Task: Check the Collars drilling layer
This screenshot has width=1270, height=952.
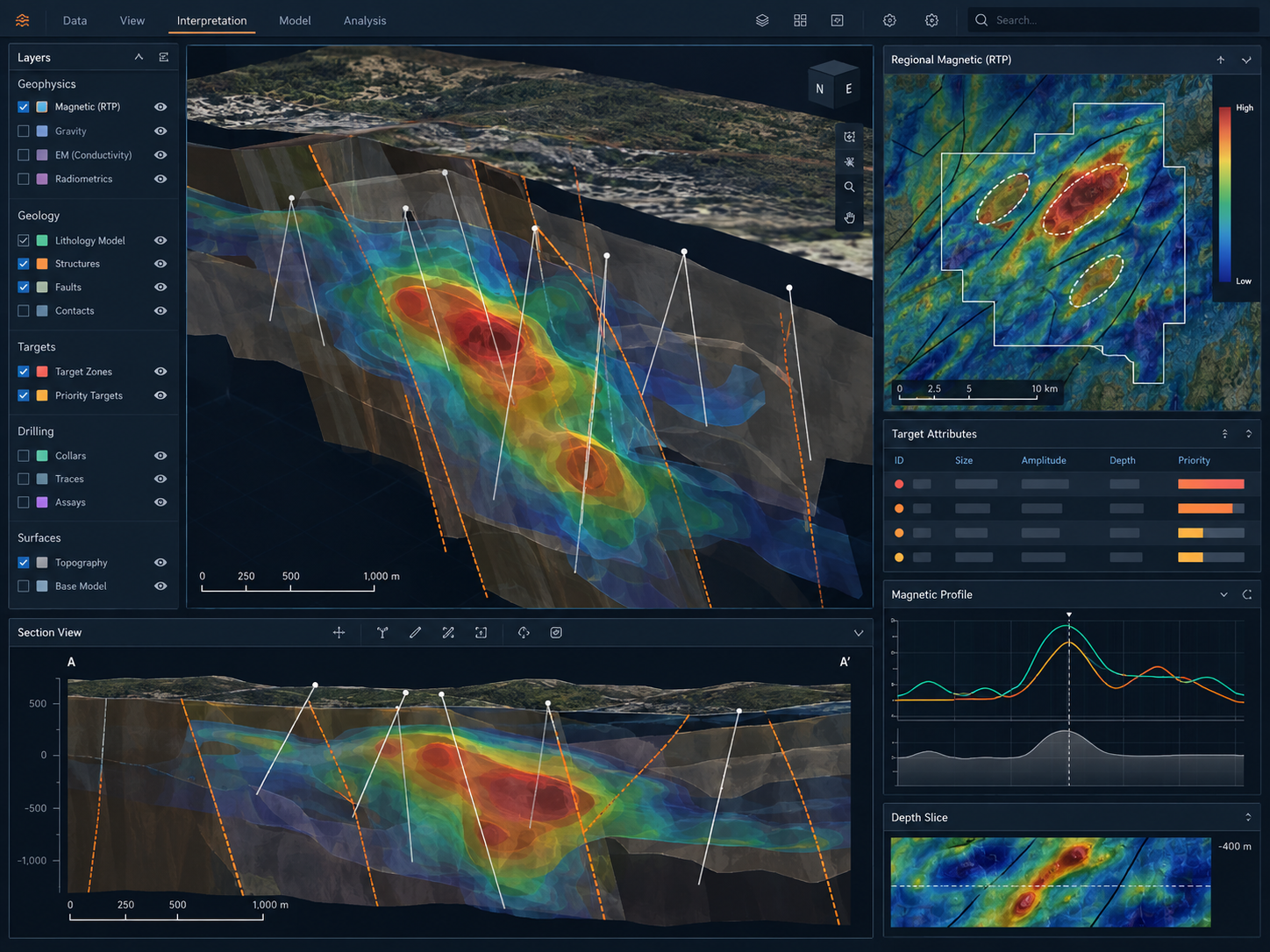Action: [x=24, y=456]
